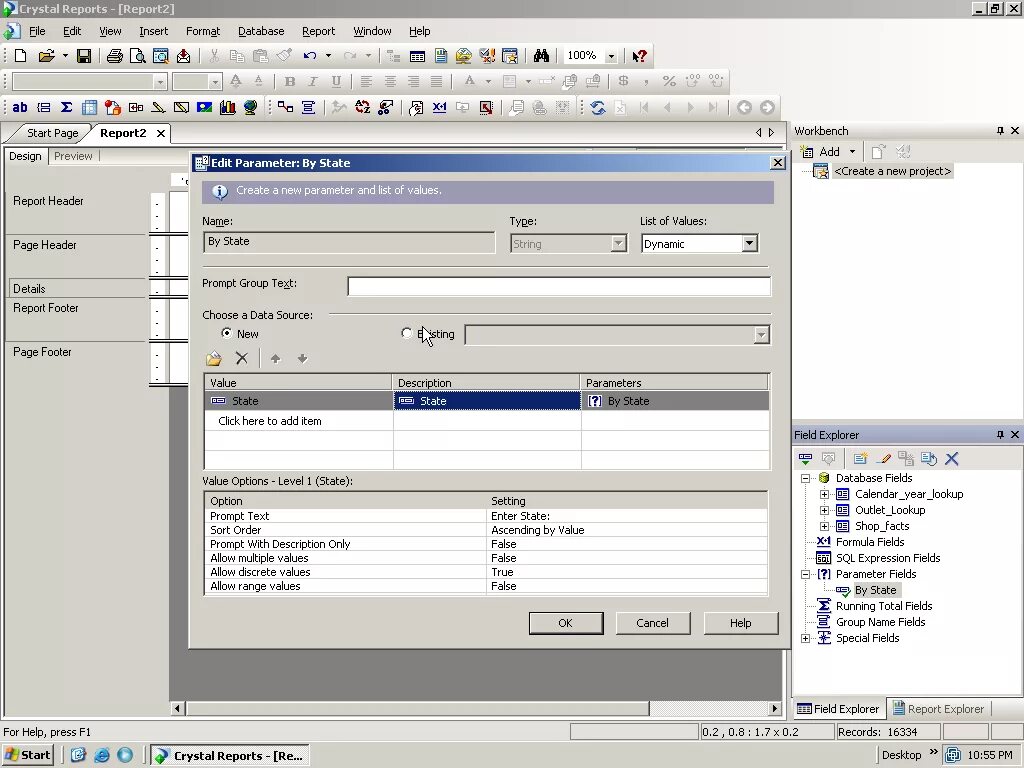
Task: Click the blue Delete X in Field Explorer
Action: point(952,458)
